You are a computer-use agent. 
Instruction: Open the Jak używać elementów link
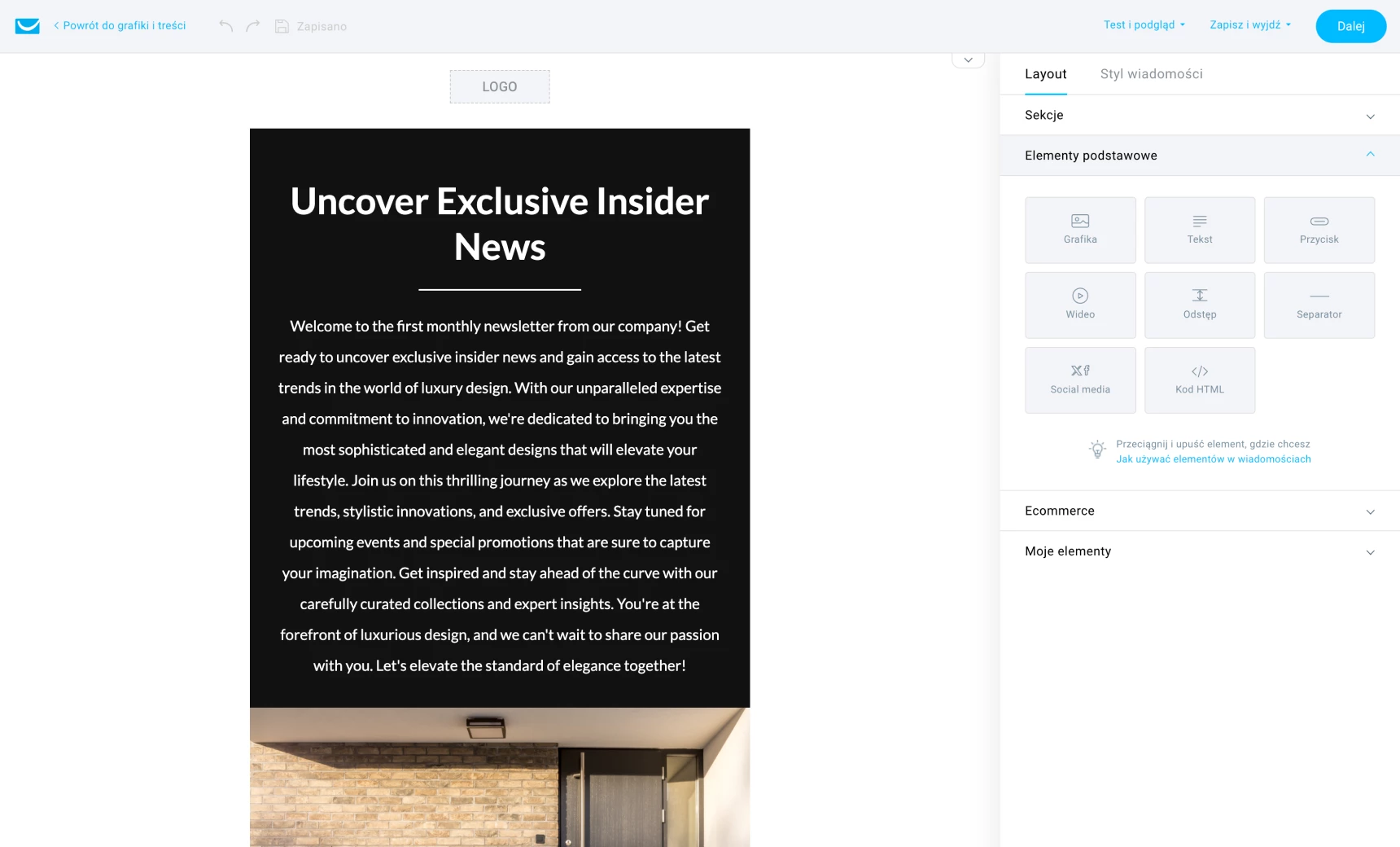1213,459
